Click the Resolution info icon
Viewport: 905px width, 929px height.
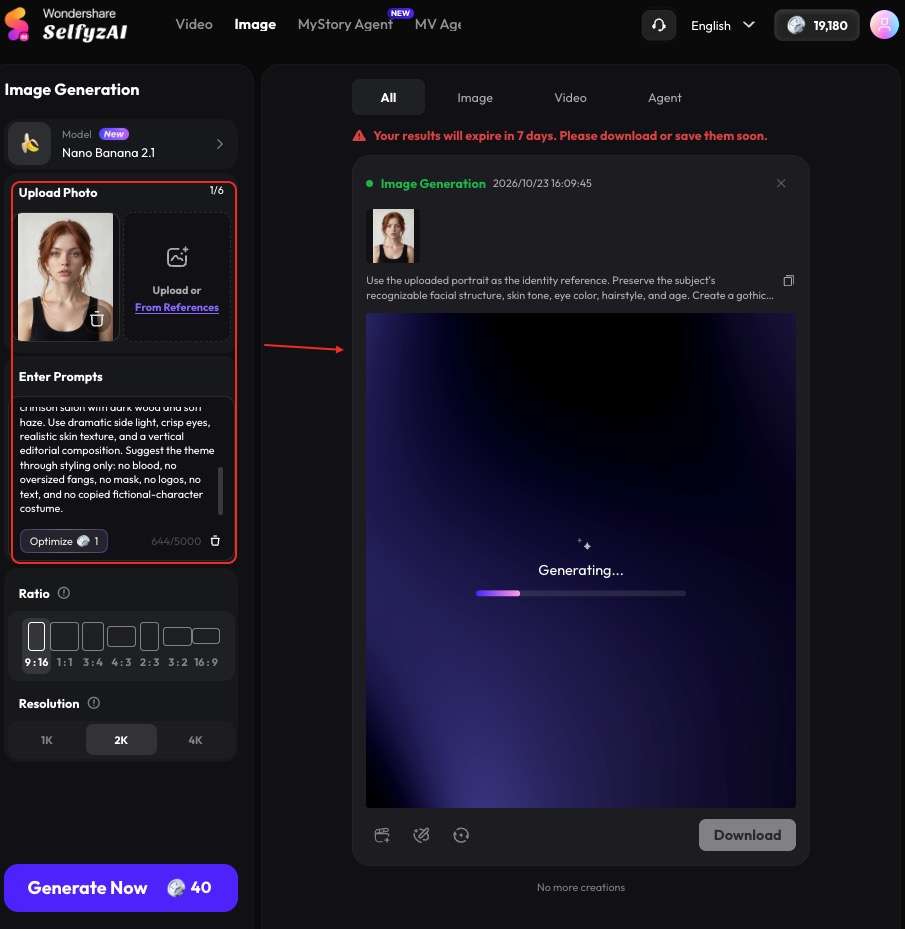point(94,703)
